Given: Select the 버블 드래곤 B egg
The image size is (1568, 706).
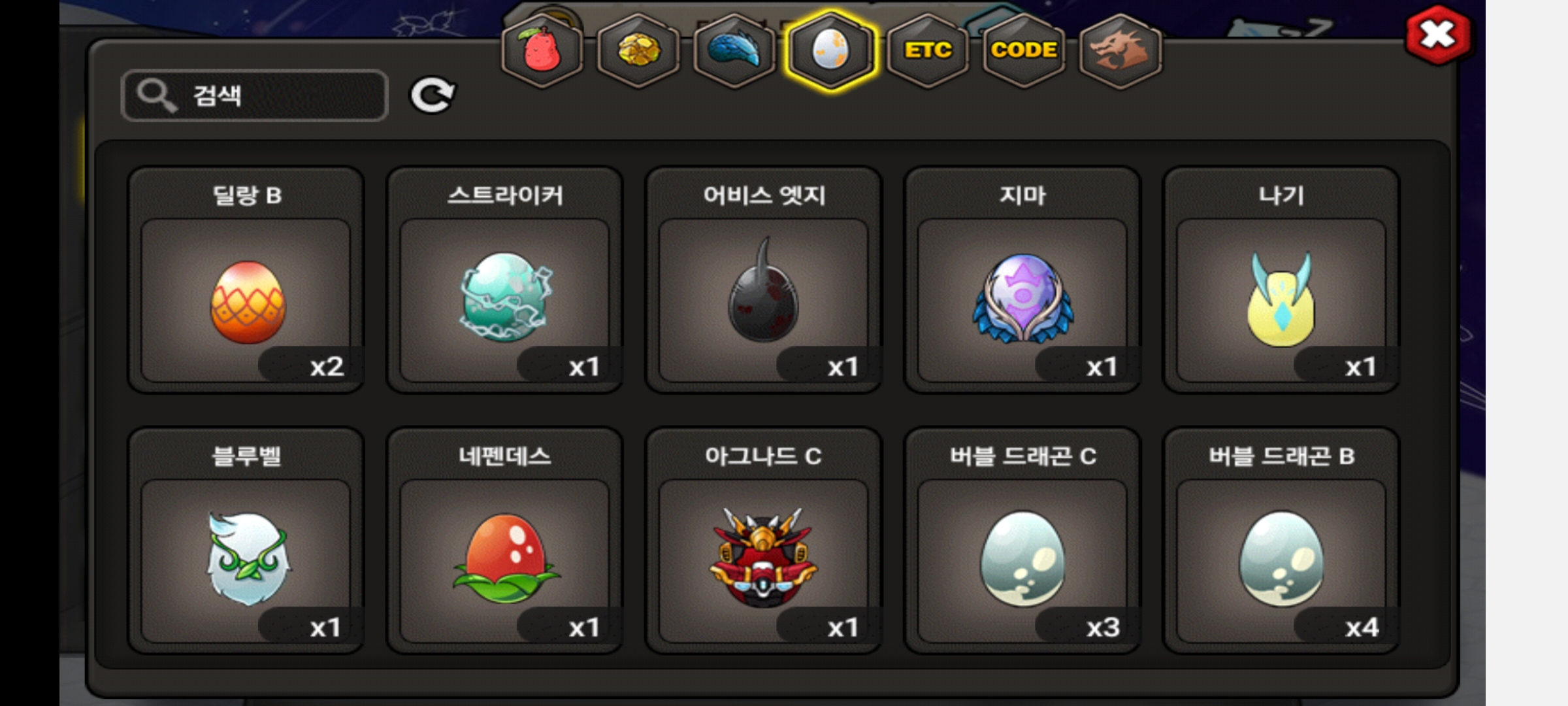Looking at the screenshot, I should 1281,541.
